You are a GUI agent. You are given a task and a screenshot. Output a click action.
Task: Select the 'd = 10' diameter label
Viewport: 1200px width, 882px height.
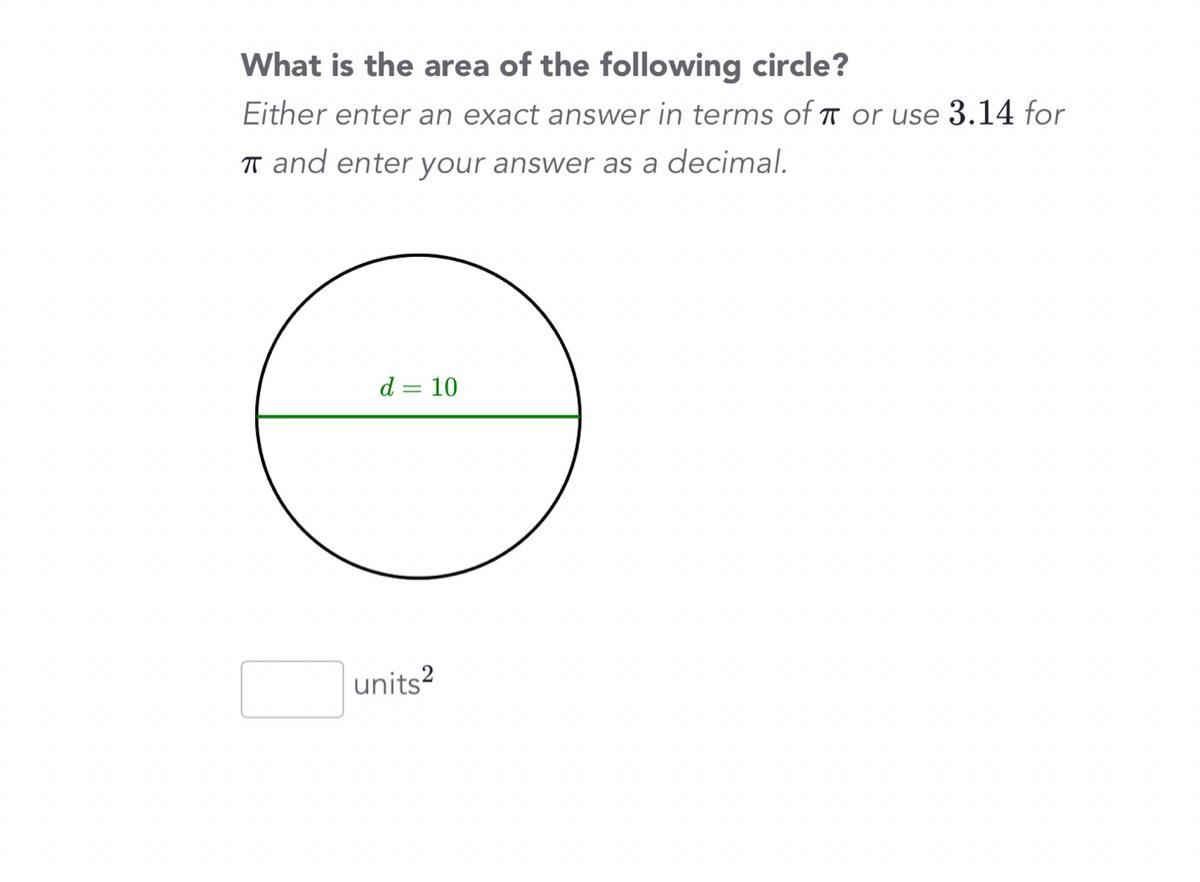418,387
